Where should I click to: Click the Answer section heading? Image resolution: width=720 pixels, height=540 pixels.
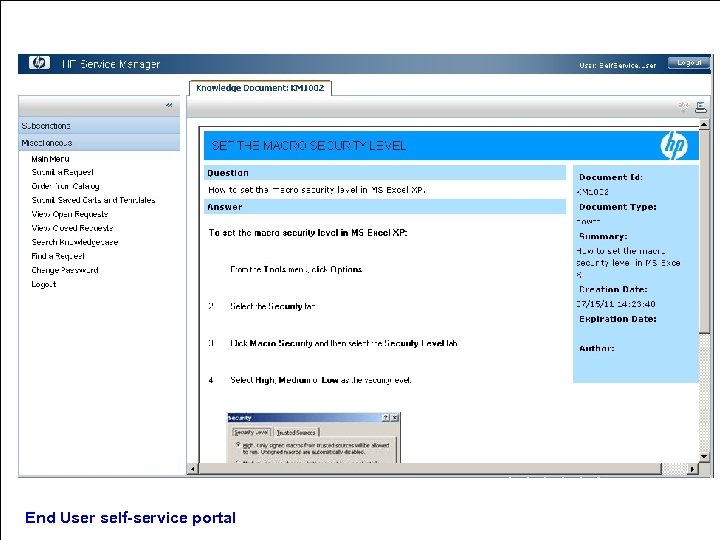(225, 207)
